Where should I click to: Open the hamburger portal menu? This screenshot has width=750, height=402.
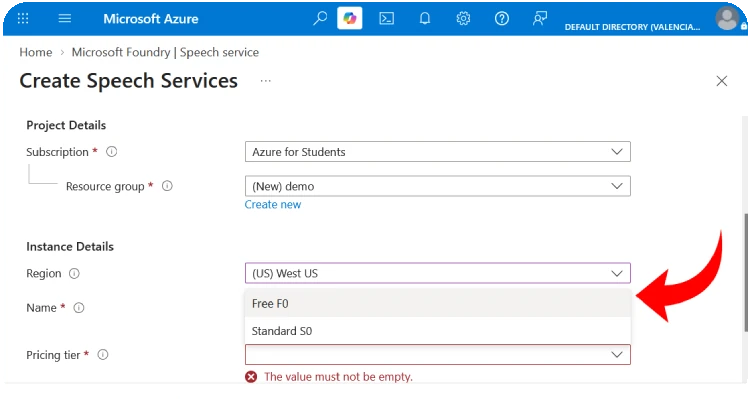coord(65,19)
